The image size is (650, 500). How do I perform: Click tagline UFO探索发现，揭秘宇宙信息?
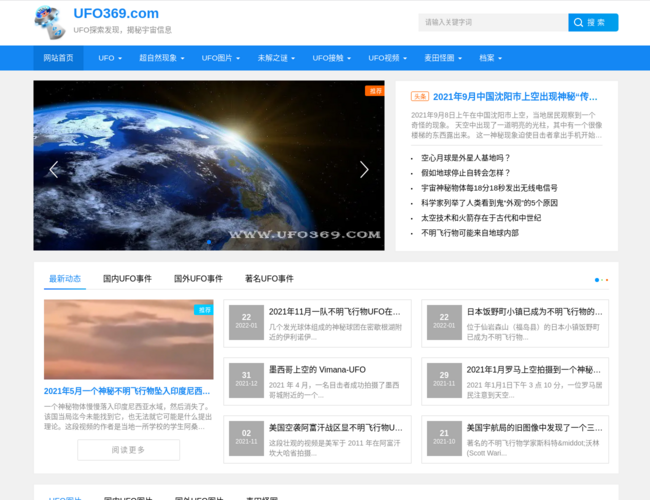click(x=122, y=30)
